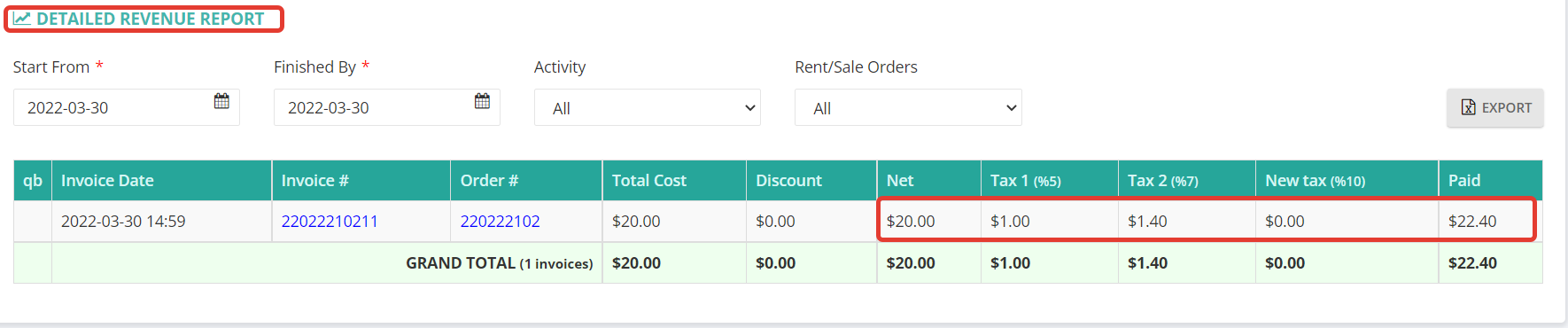Open invoice link 22022210211

point(330,221)
